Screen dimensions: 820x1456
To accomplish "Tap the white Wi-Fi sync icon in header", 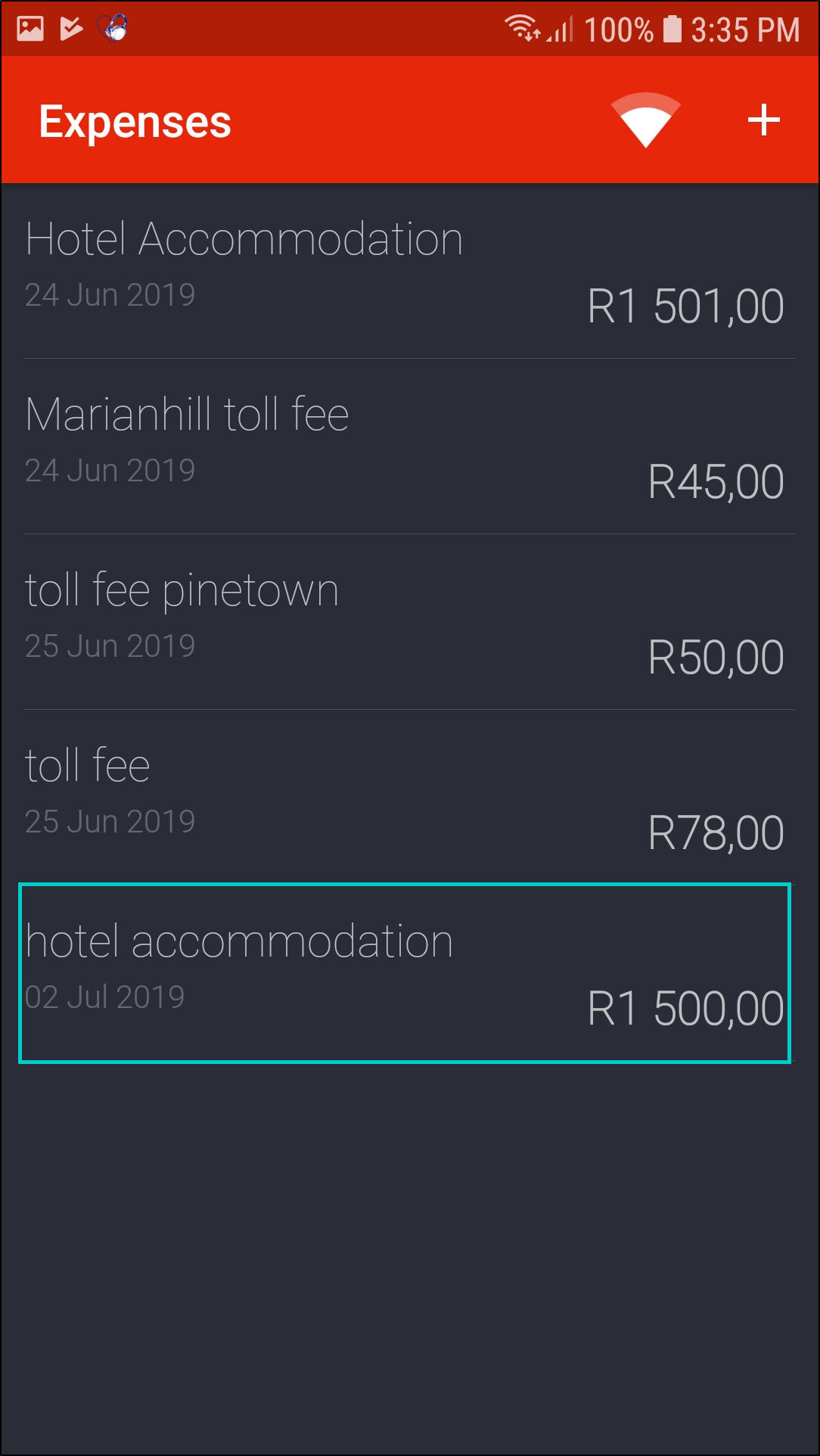I will (x=645, y=120).
